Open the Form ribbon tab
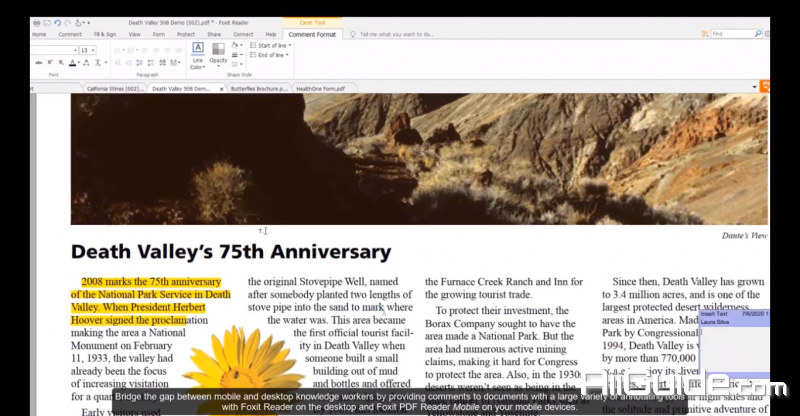Viewport: 800px width, 416px height. pyautogui.click(x=159, y=34)
